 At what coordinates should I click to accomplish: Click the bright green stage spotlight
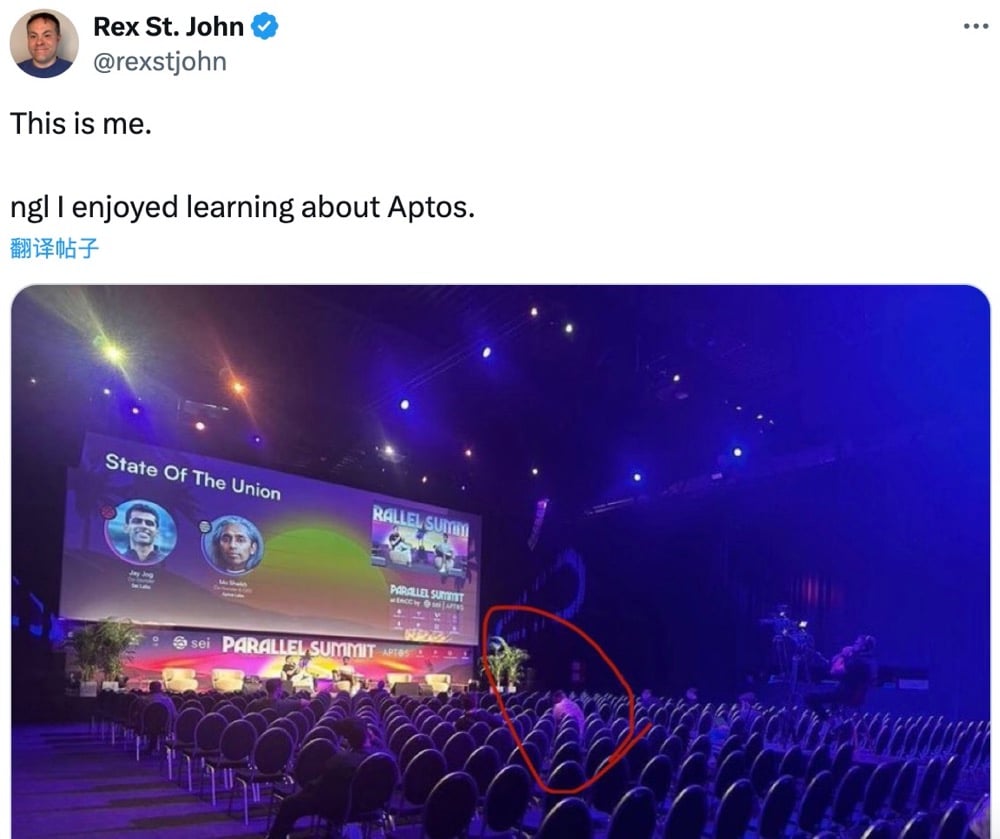pos(113,352)
